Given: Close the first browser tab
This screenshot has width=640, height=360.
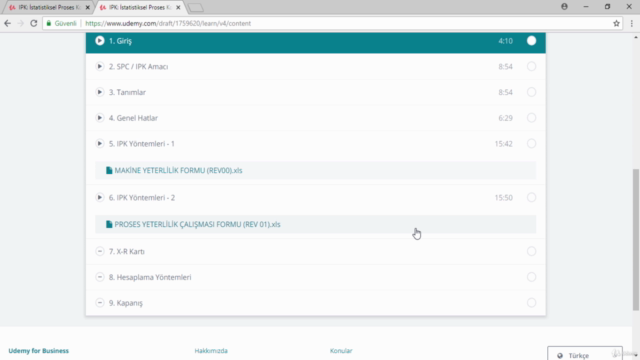Looking at the screenshot, I should (x=87, y=7).
